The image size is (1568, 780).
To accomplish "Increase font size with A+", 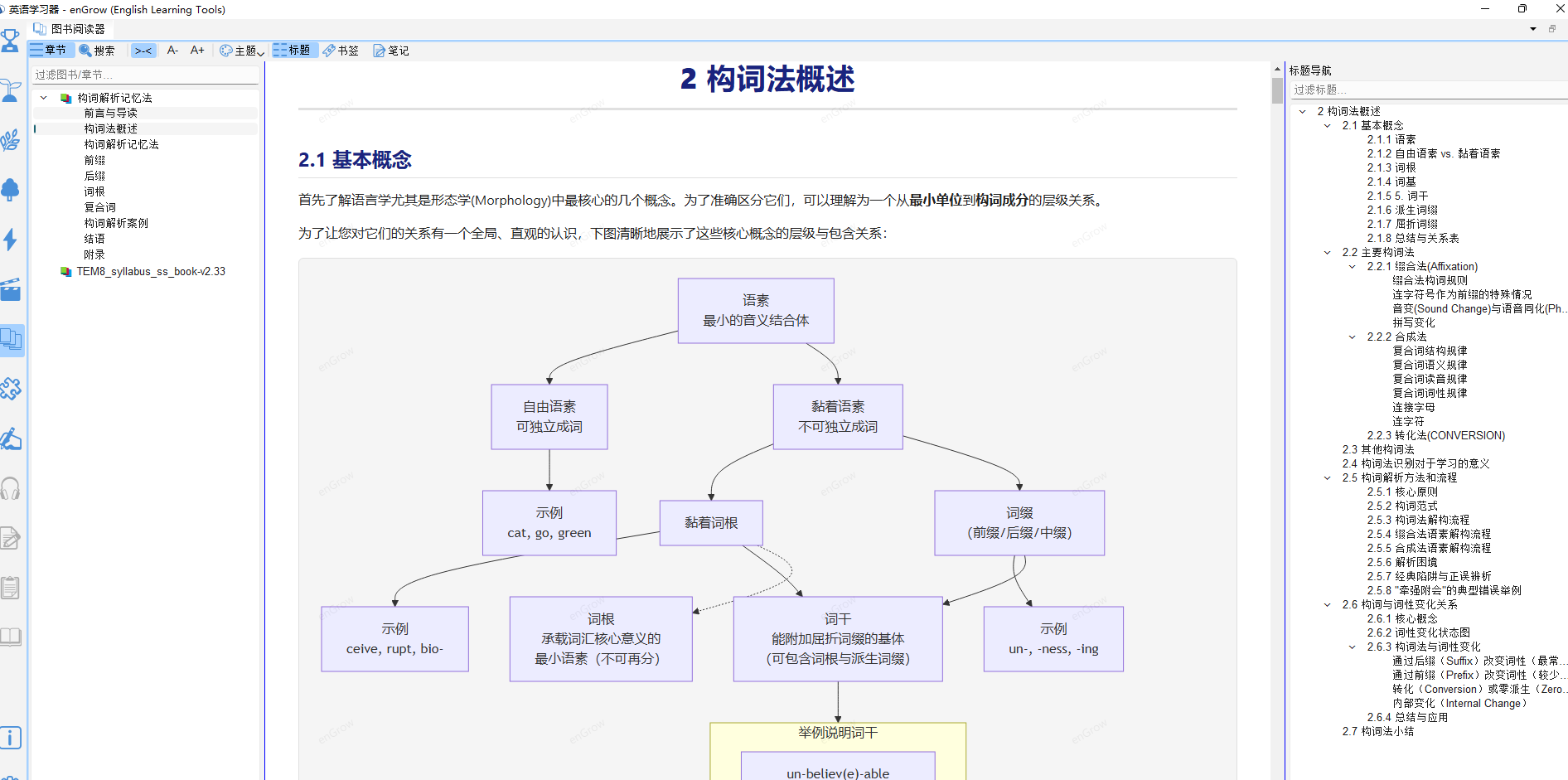I will [197, 51].
